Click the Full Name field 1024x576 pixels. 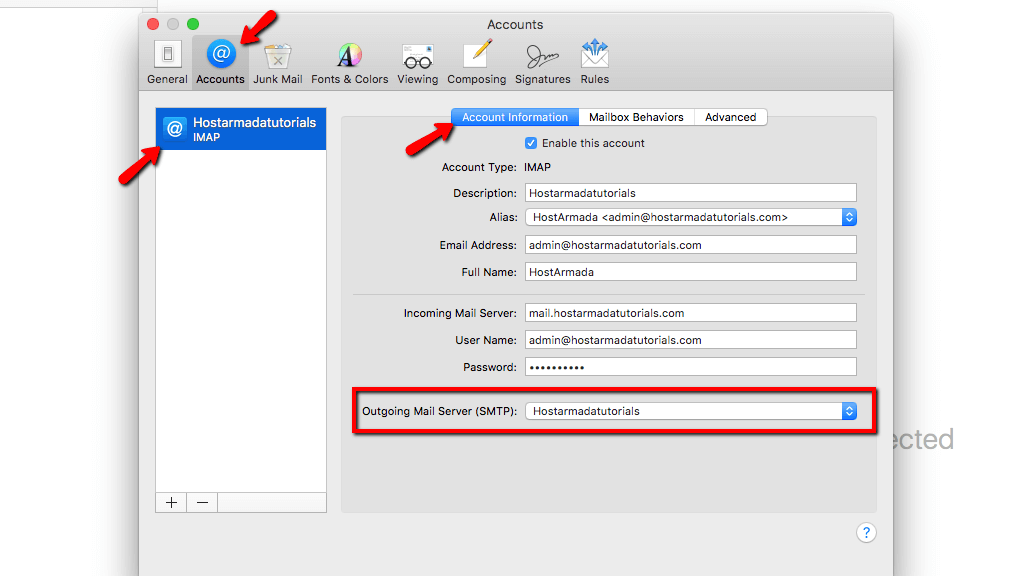691,272
